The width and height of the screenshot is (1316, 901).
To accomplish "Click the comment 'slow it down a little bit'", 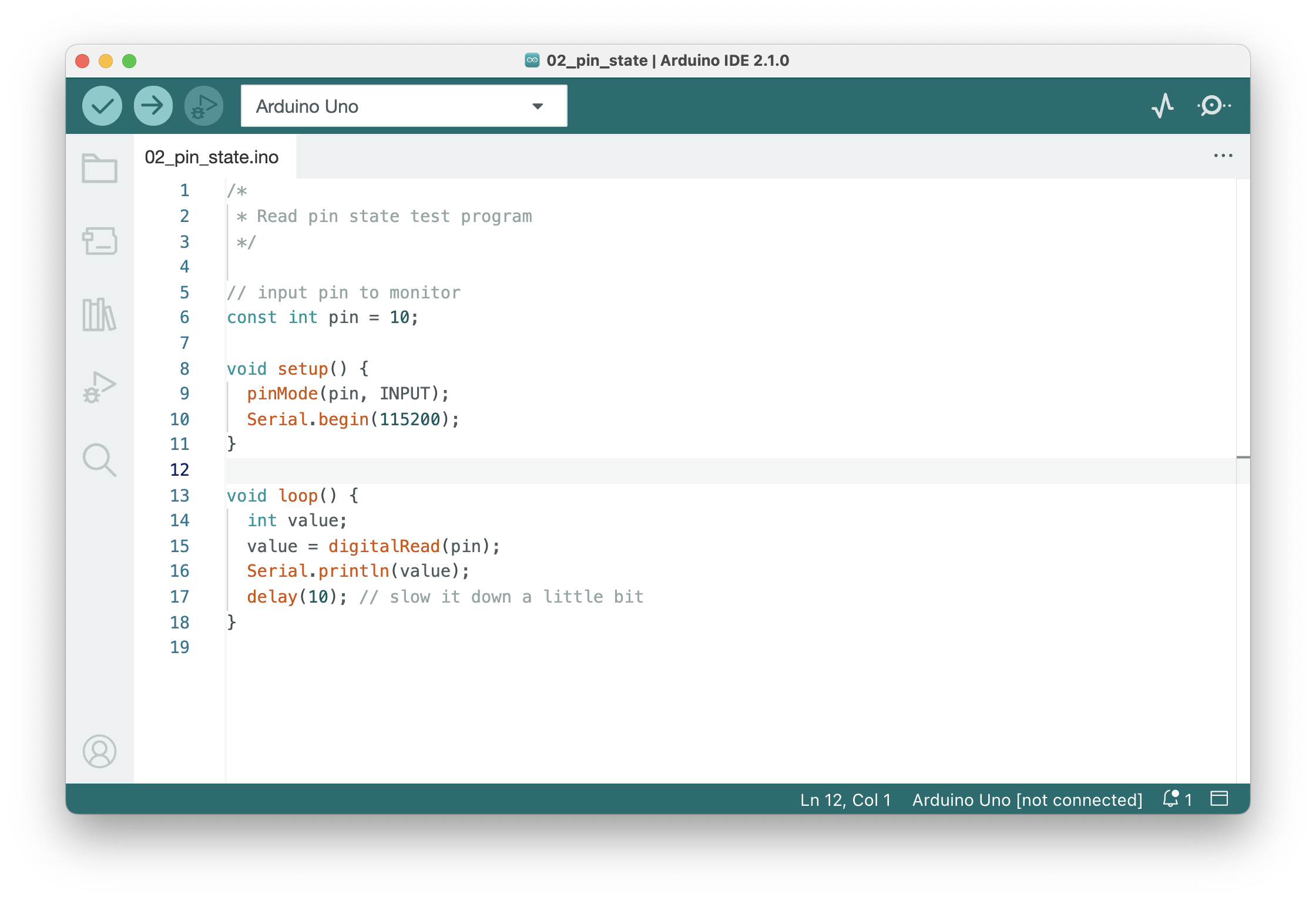I will tap(516, 597).
